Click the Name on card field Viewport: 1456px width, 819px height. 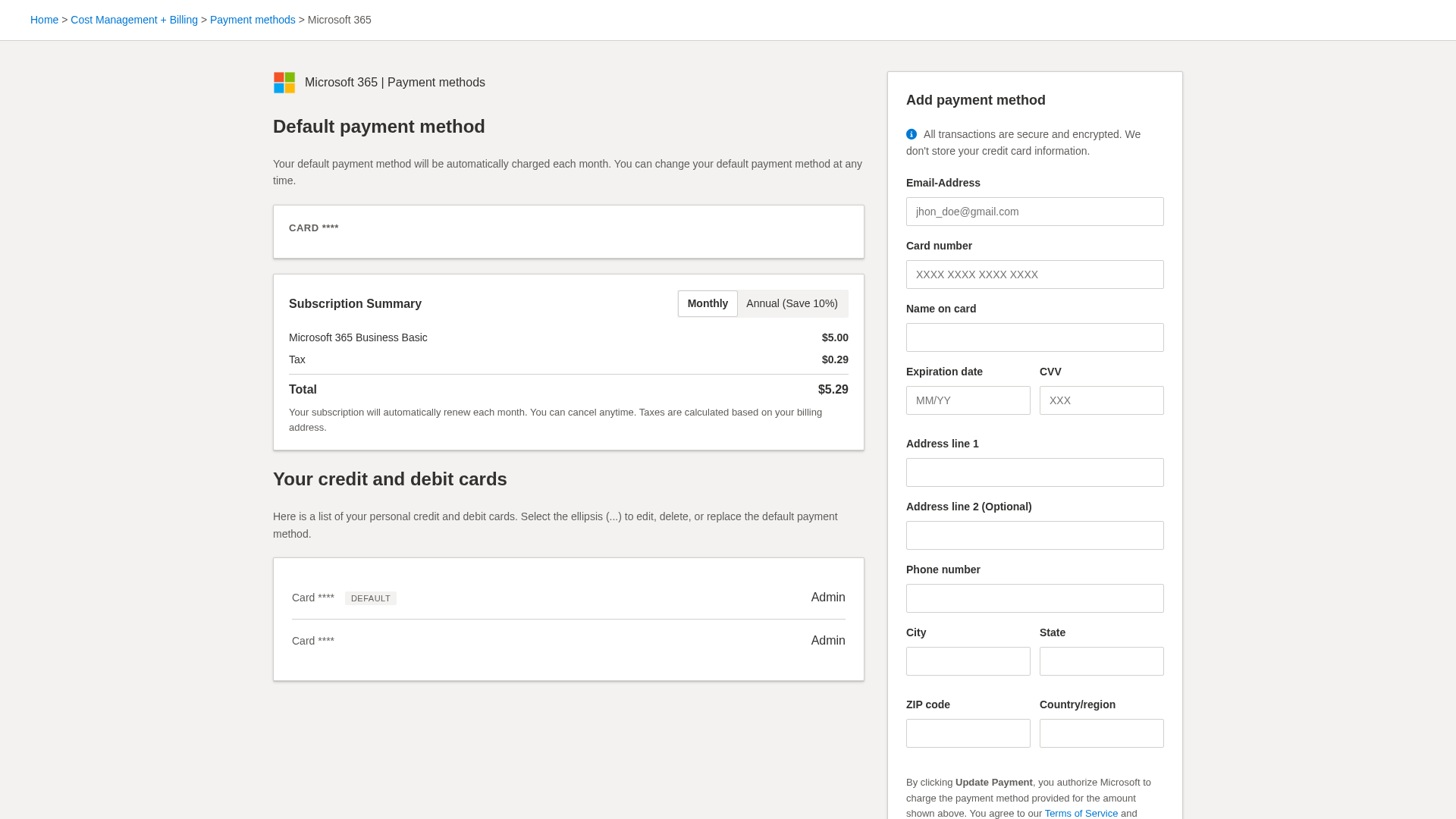coord(1034,337)
